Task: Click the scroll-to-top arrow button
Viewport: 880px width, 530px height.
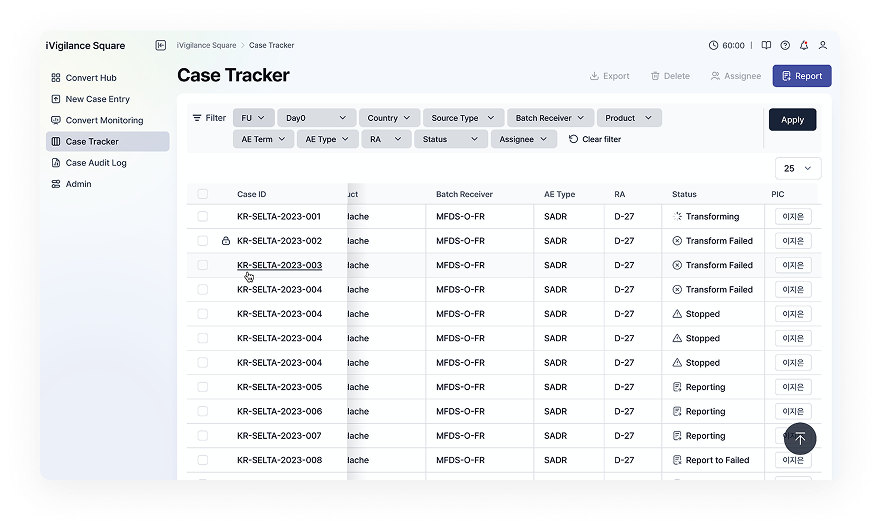Action: (x=800, y=439)
